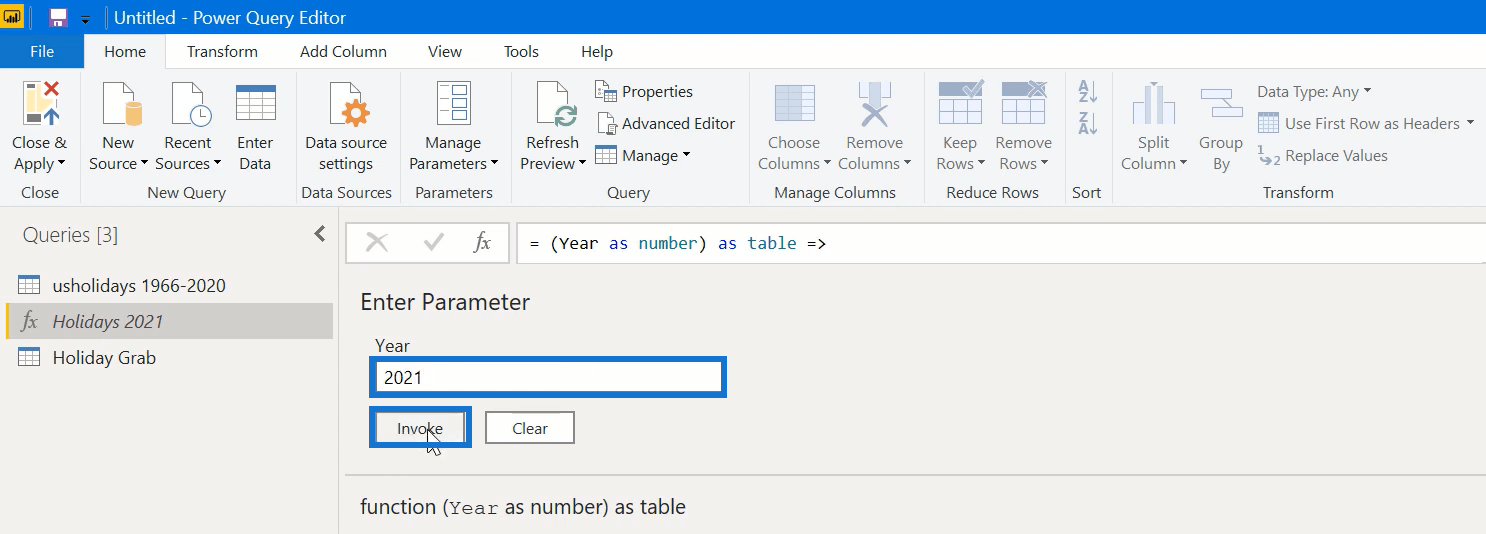Open the Manage query dropdown

pos(642,155)
